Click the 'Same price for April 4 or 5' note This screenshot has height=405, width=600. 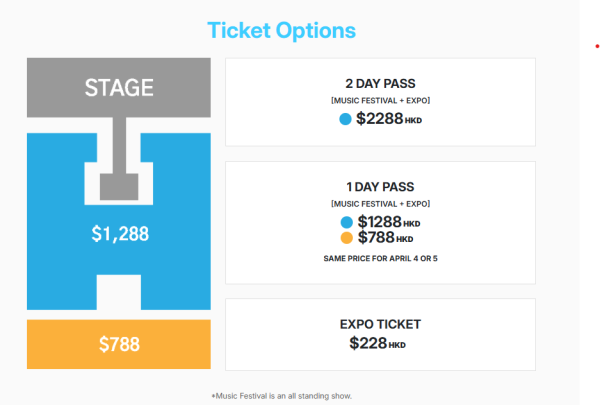(x=380, y=258)
